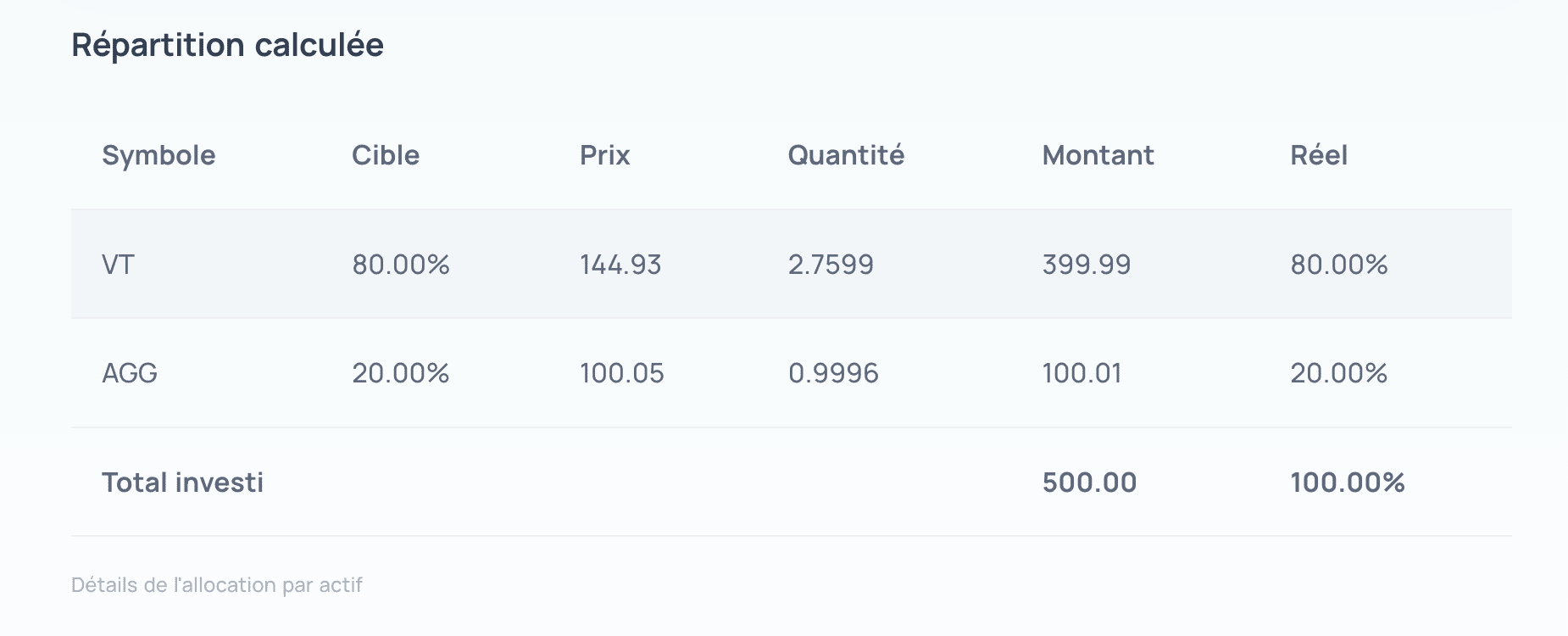Select the Quantité column header
This screenshot has width=1568, height=636.
click(846, 155)
